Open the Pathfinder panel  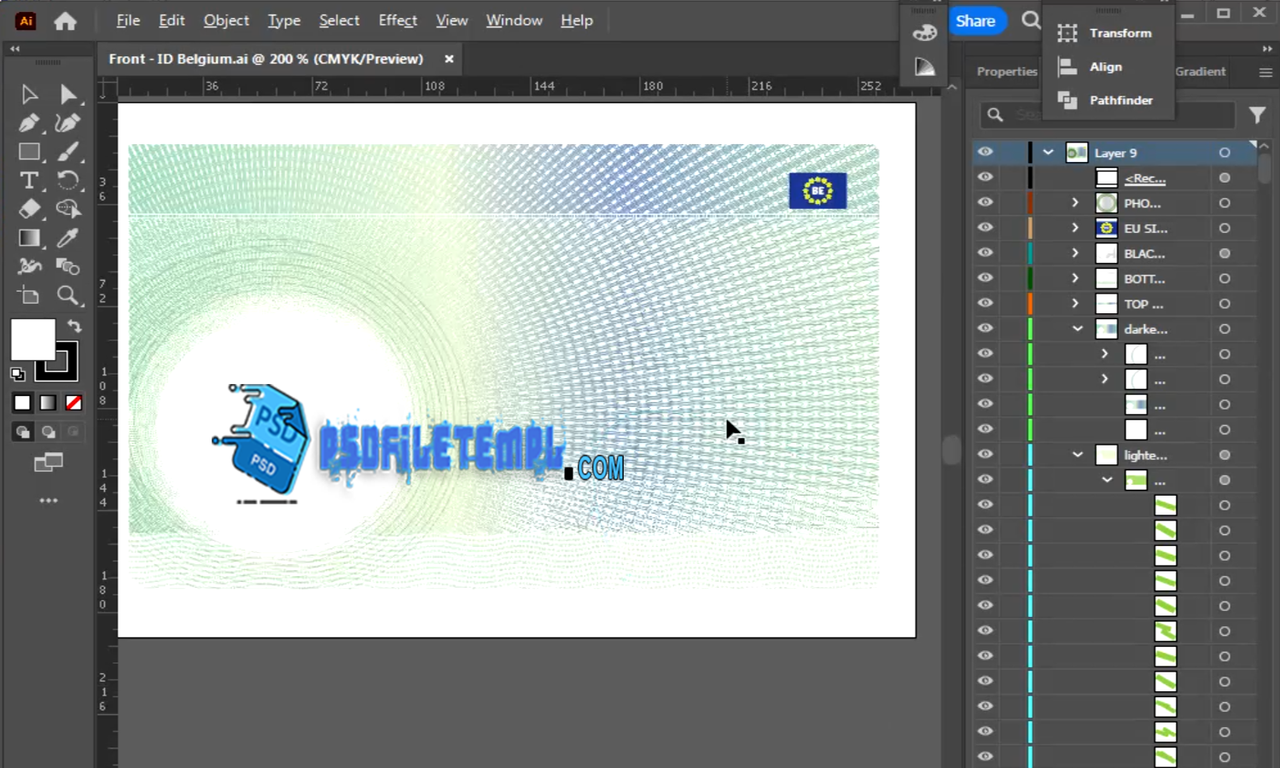coord(1106,100)
